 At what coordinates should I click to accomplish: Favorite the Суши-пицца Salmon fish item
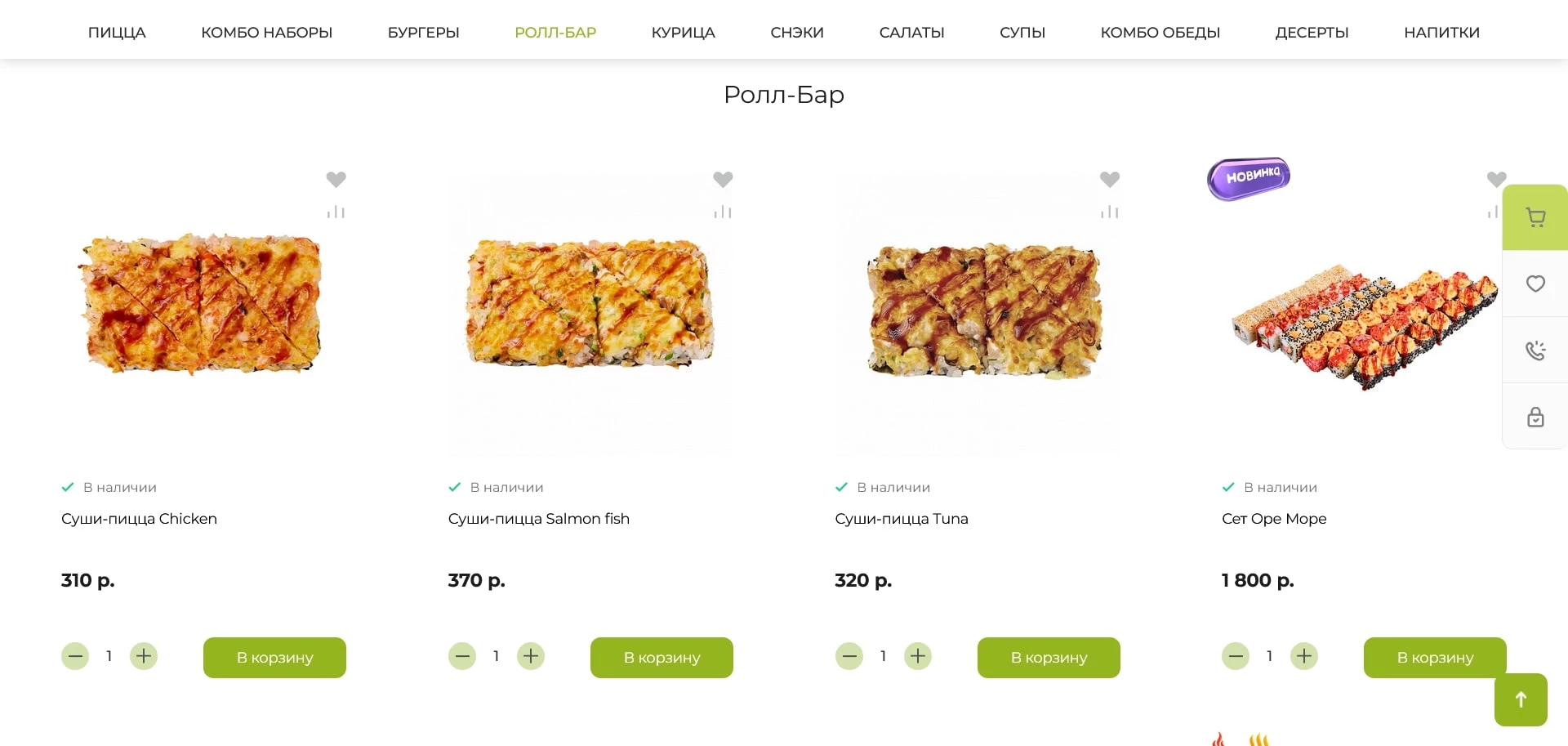723,179
